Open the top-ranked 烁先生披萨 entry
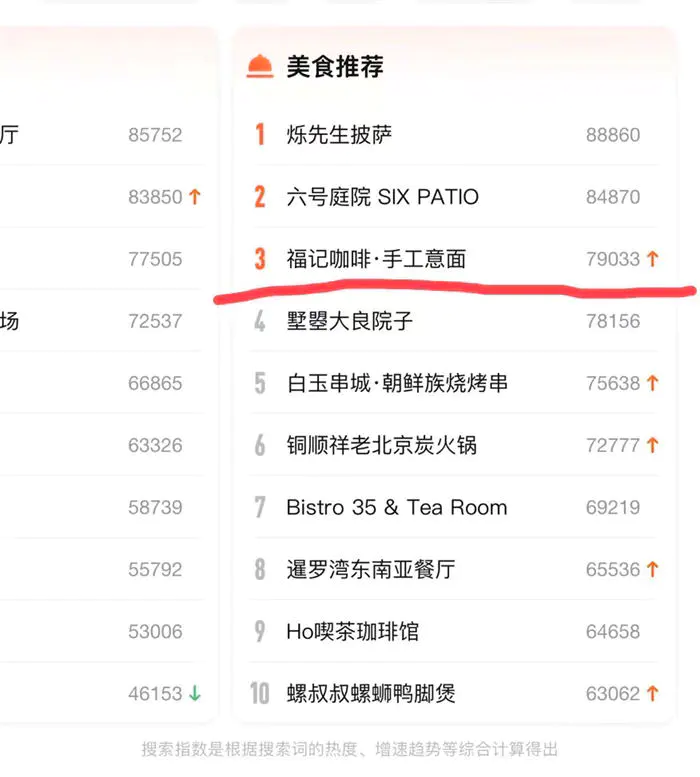700x777 pixels. click(x=339, y=135)
